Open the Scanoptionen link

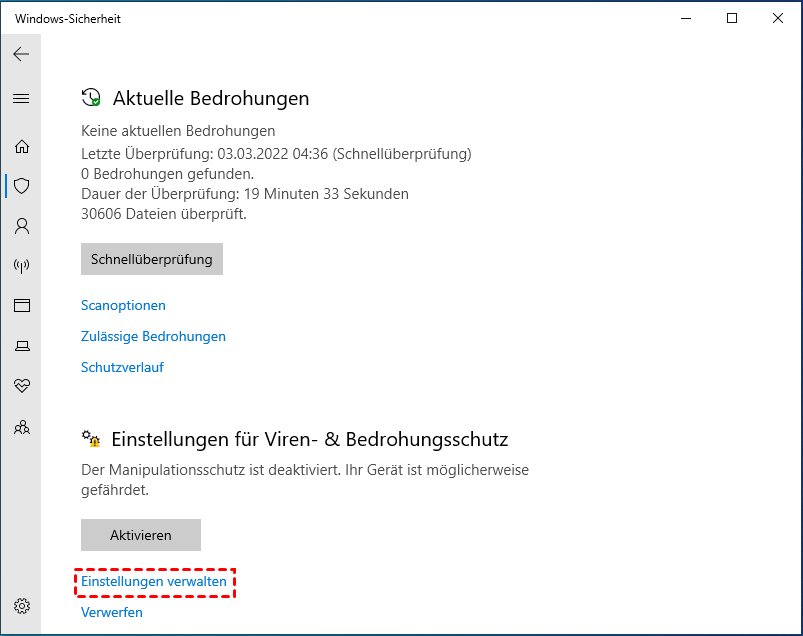click(123, 305)
